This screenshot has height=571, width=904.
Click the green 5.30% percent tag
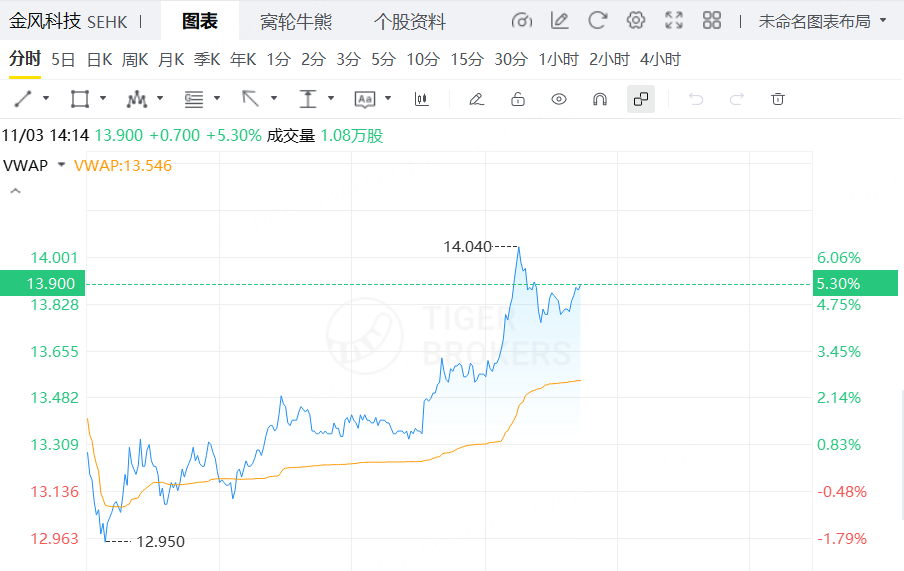[x=855, y=283]
